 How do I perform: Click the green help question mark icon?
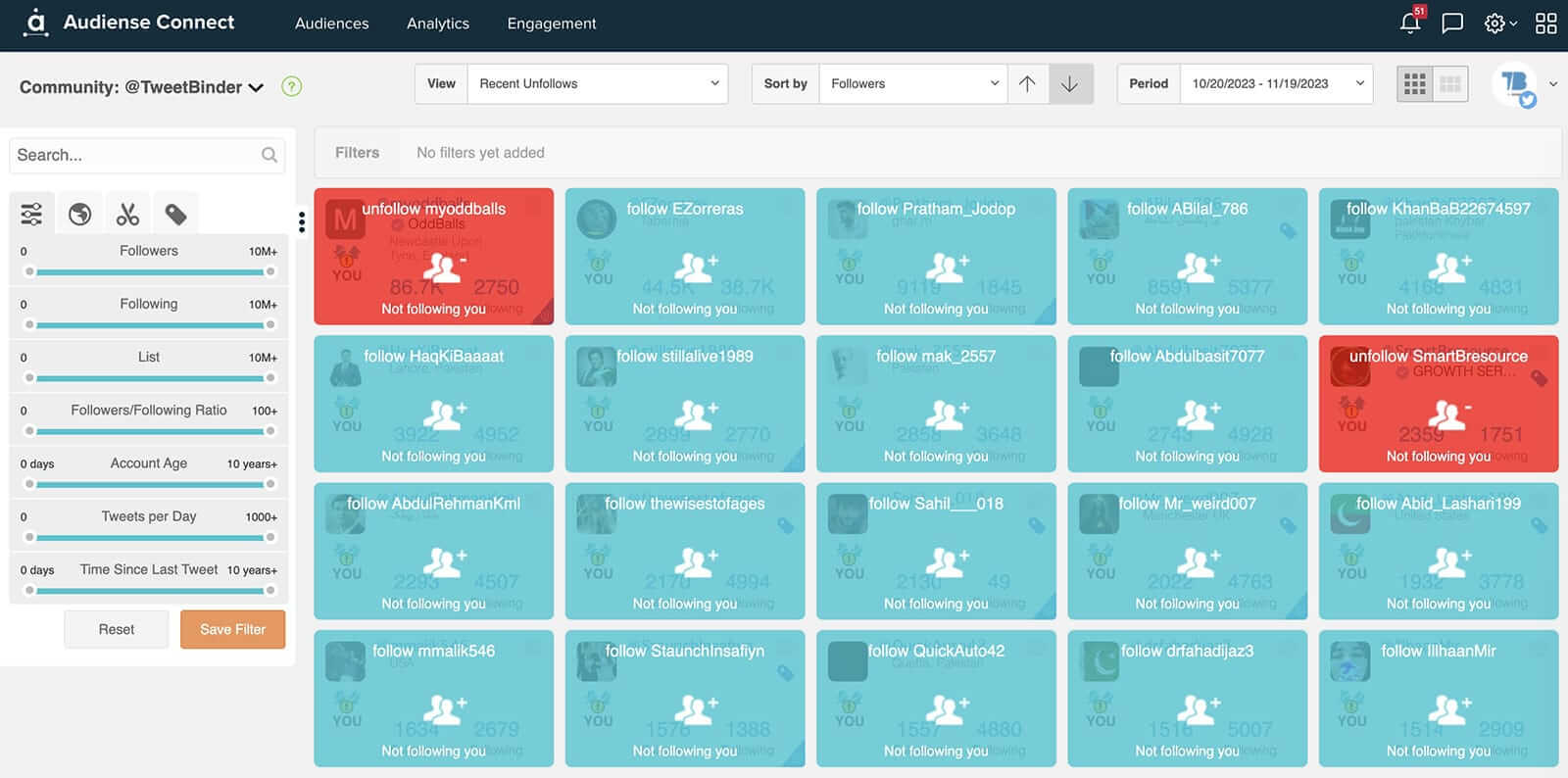[x=291, y=86]
